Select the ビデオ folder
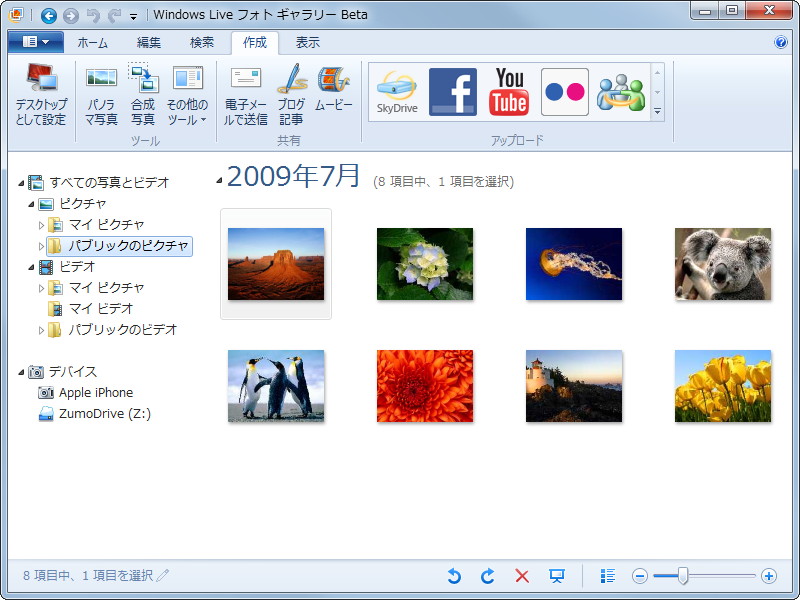Screen dimensions: 800x600 point(67,266)
